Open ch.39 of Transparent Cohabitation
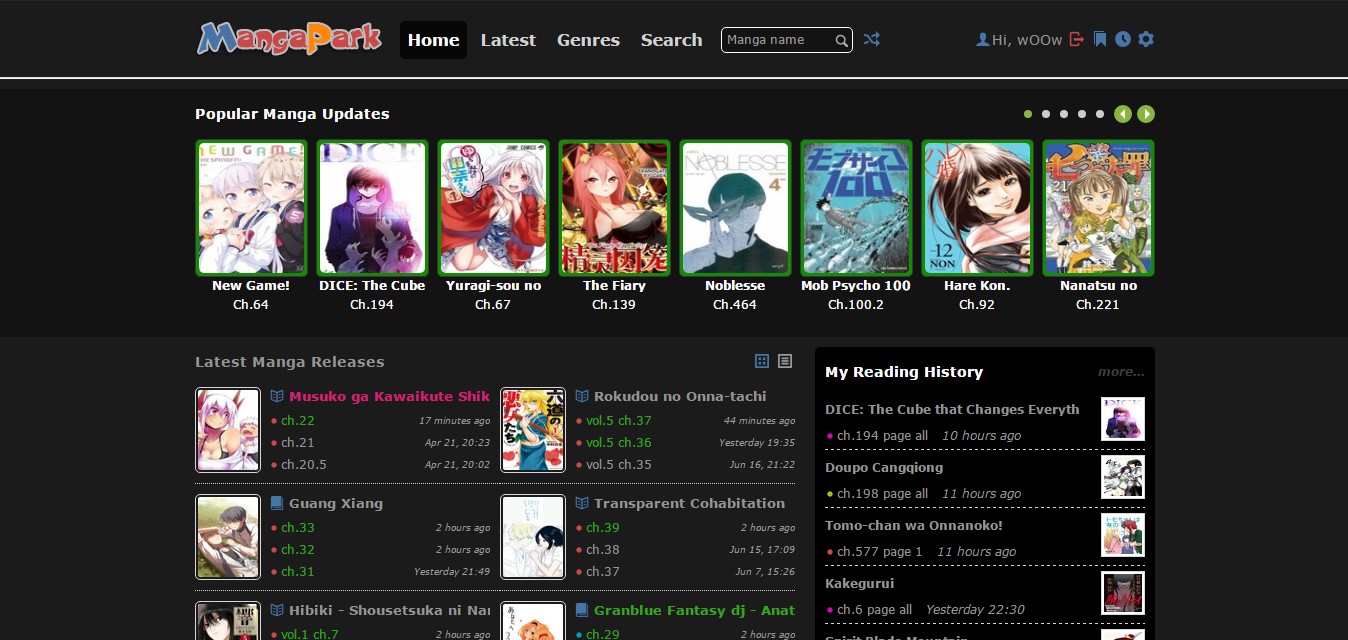This screenshot has height=640, width=1348. point(603,528)
